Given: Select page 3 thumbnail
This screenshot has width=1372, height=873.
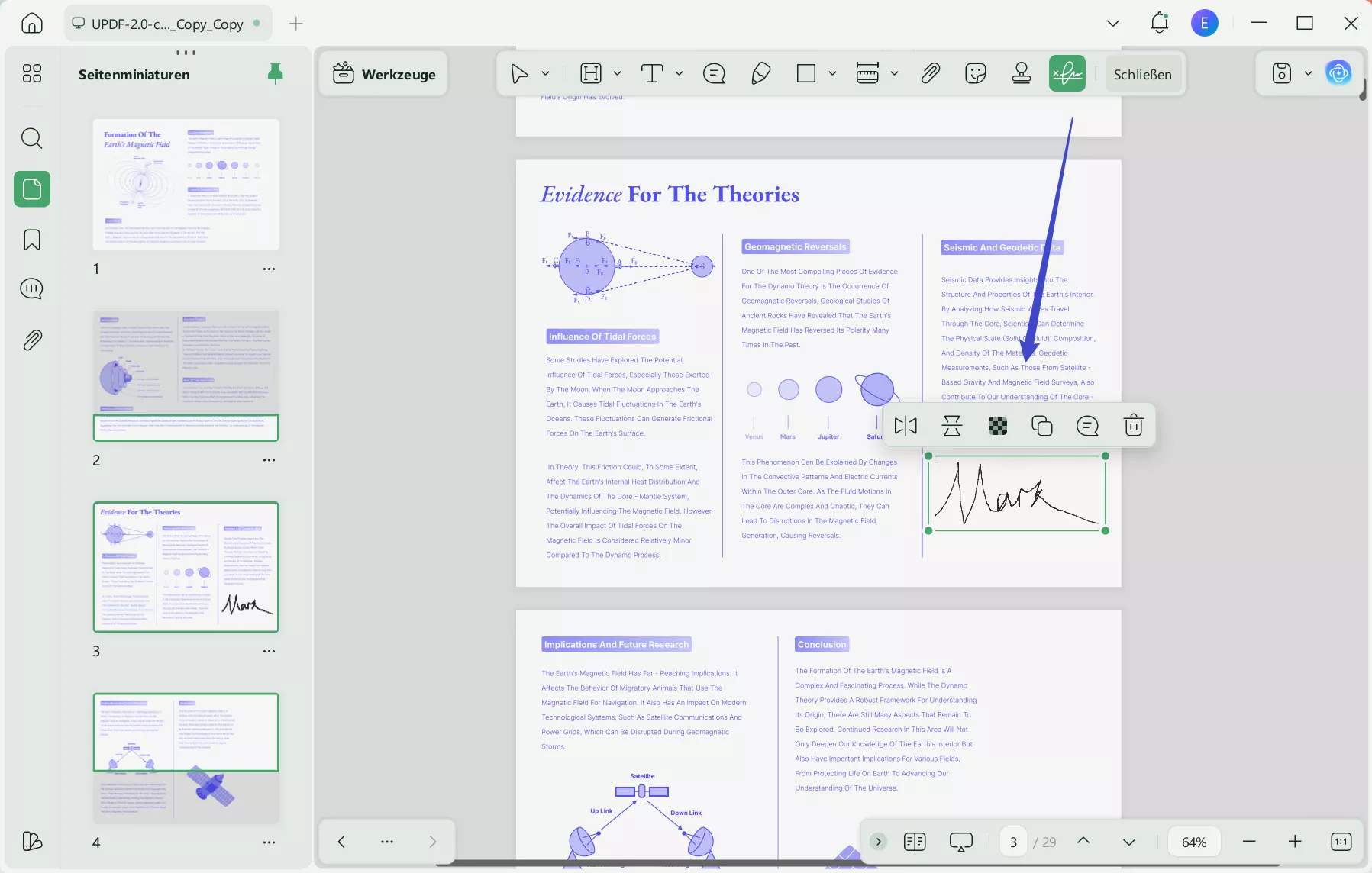Looking at the screenshot, I should click(186, 567).
